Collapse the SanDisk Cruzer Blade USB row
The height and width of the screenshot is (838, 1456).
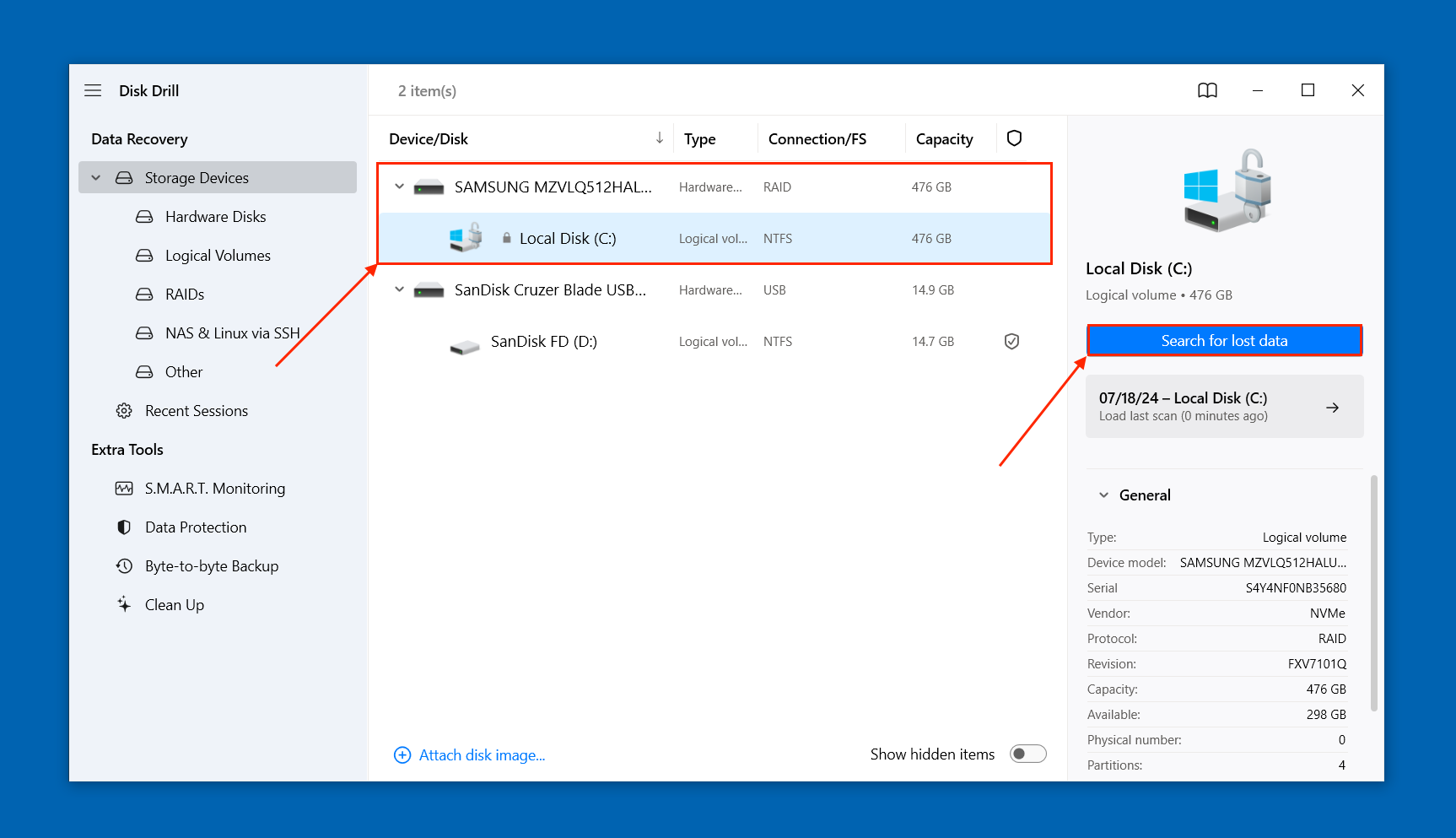coord(399,289)
